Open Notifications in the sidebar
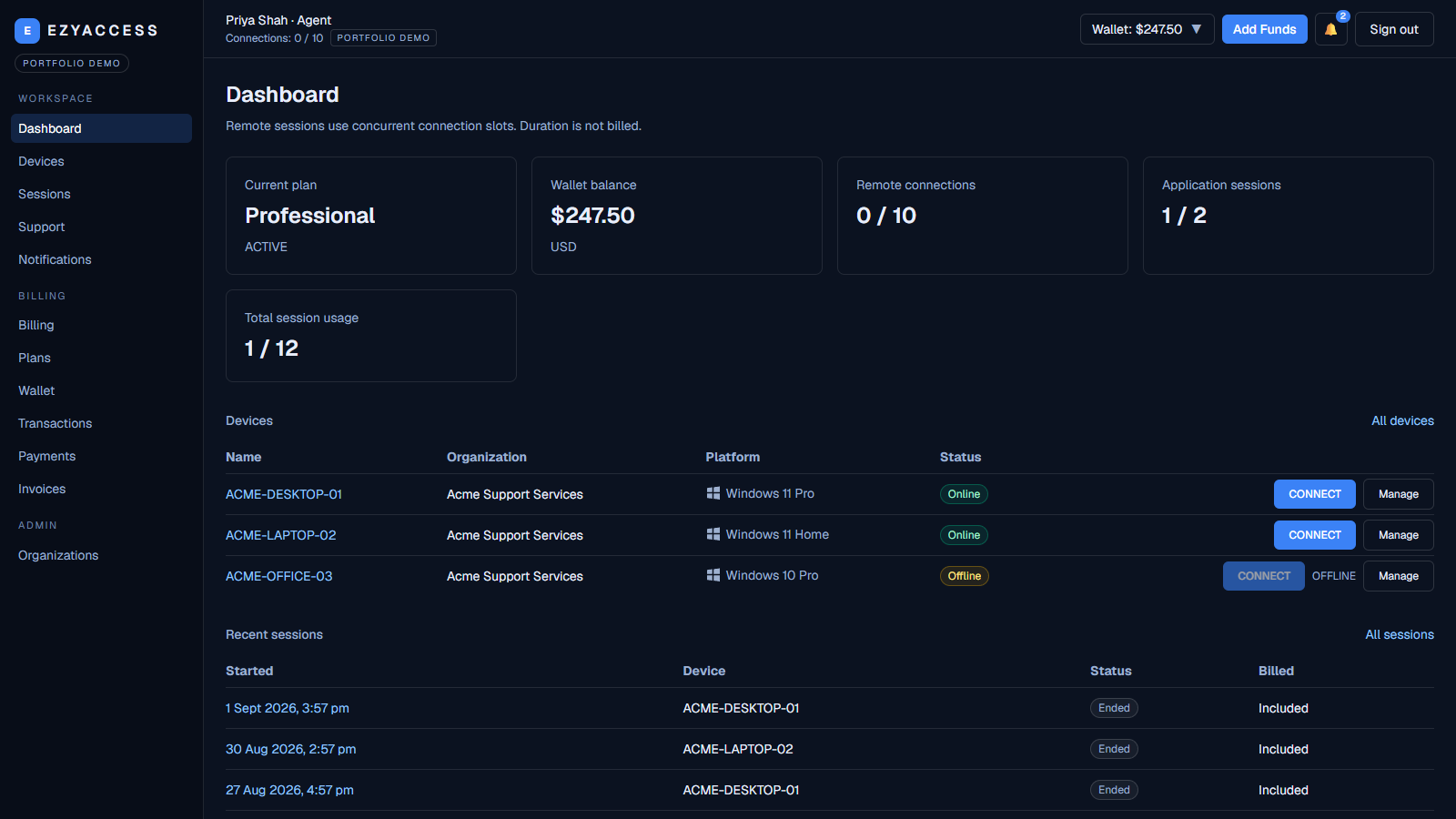 point(101,259)
